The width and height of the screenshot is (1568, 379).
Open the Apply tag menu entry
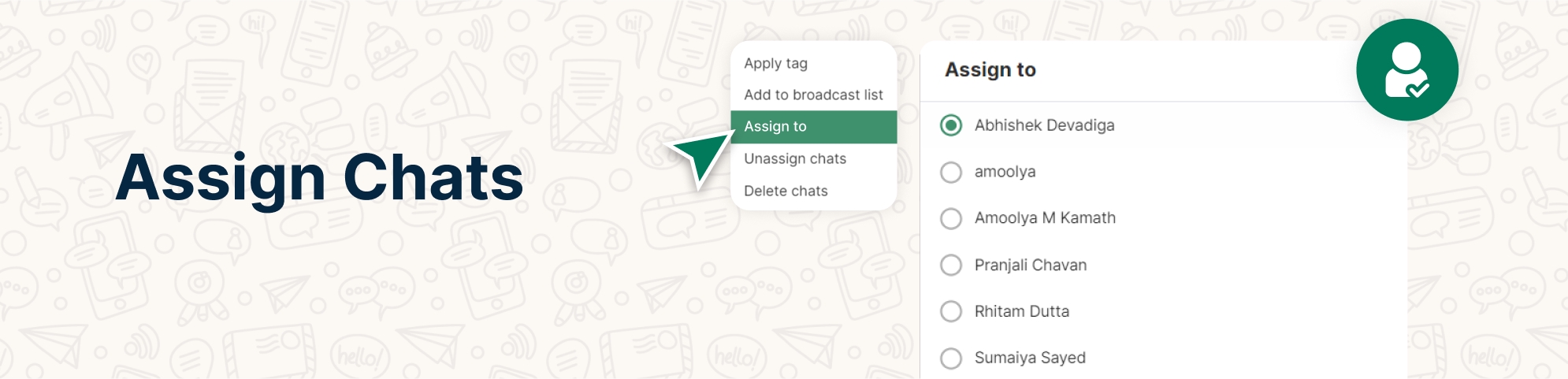click(775, 63)
